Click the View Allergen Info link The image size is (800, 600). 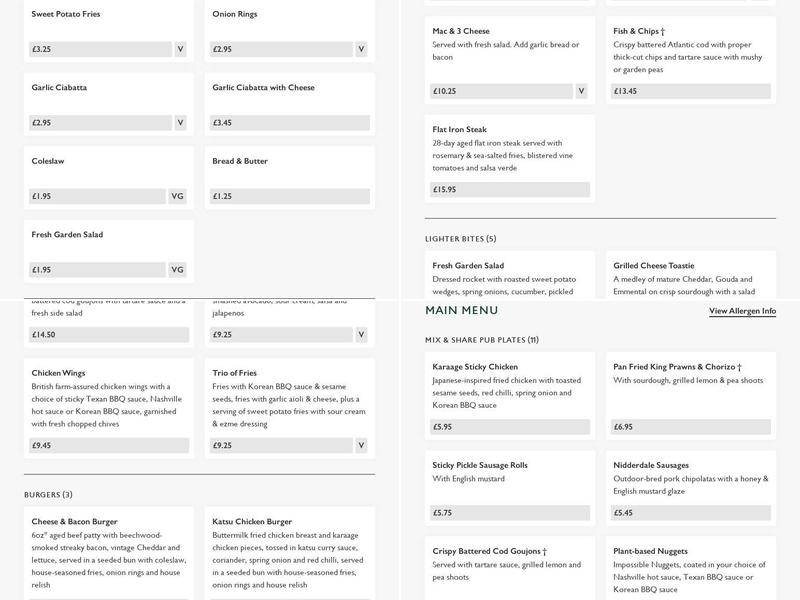(742, 311)
